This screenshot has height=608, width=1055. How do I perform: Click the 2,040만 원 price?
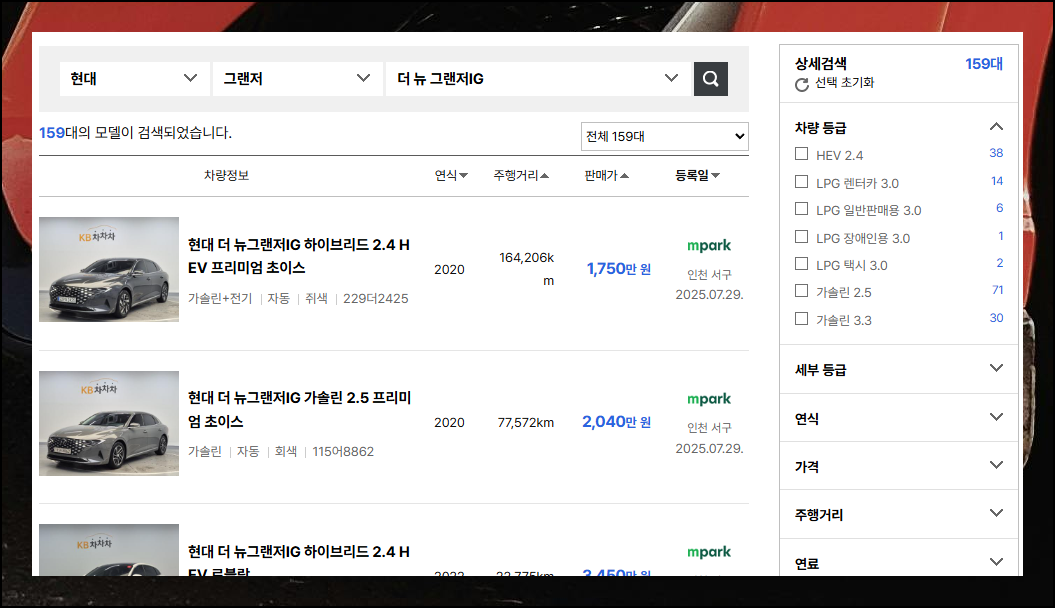tap(616, 422)
